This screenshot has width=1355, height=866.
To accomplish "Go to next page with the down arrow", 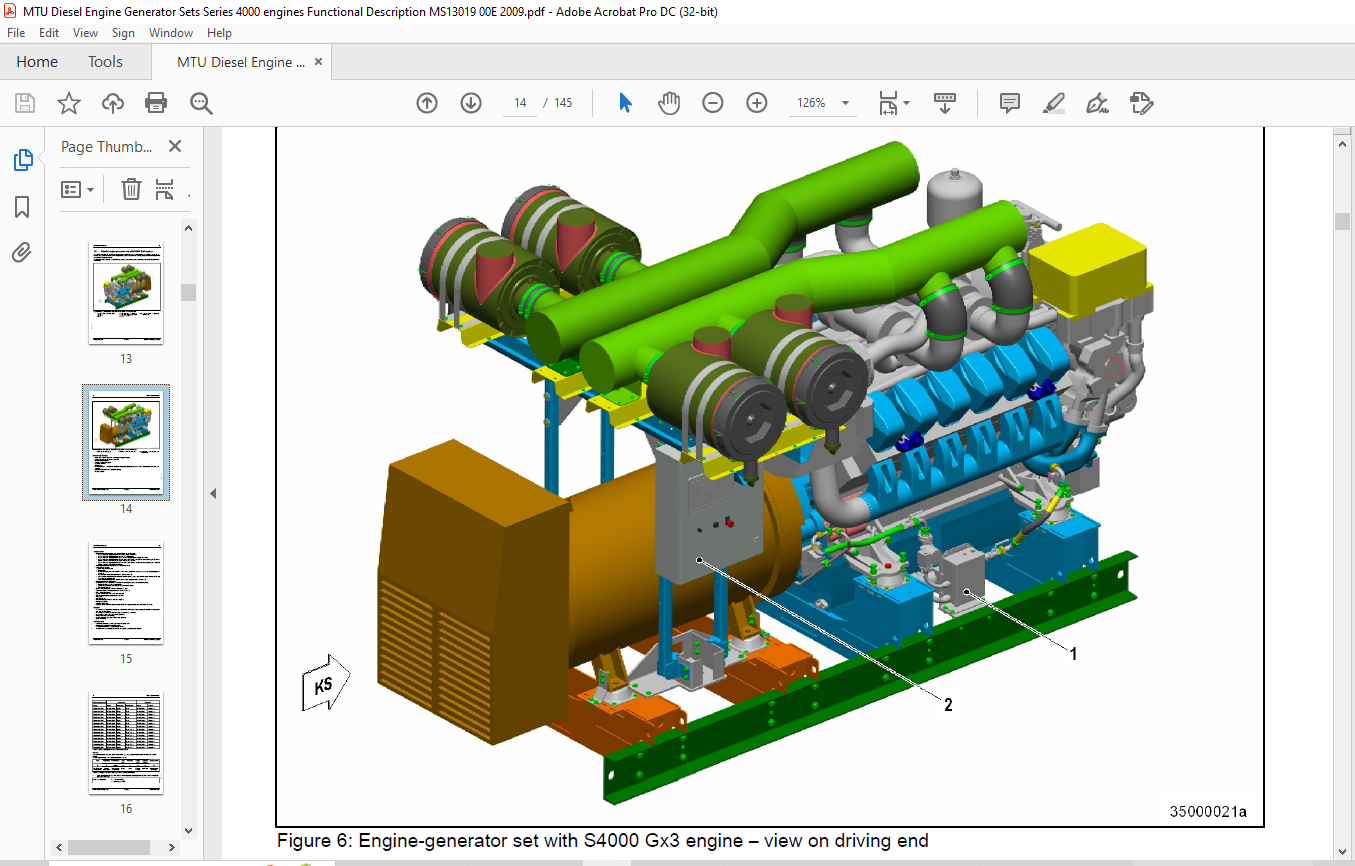I will (x=471, y=103).
